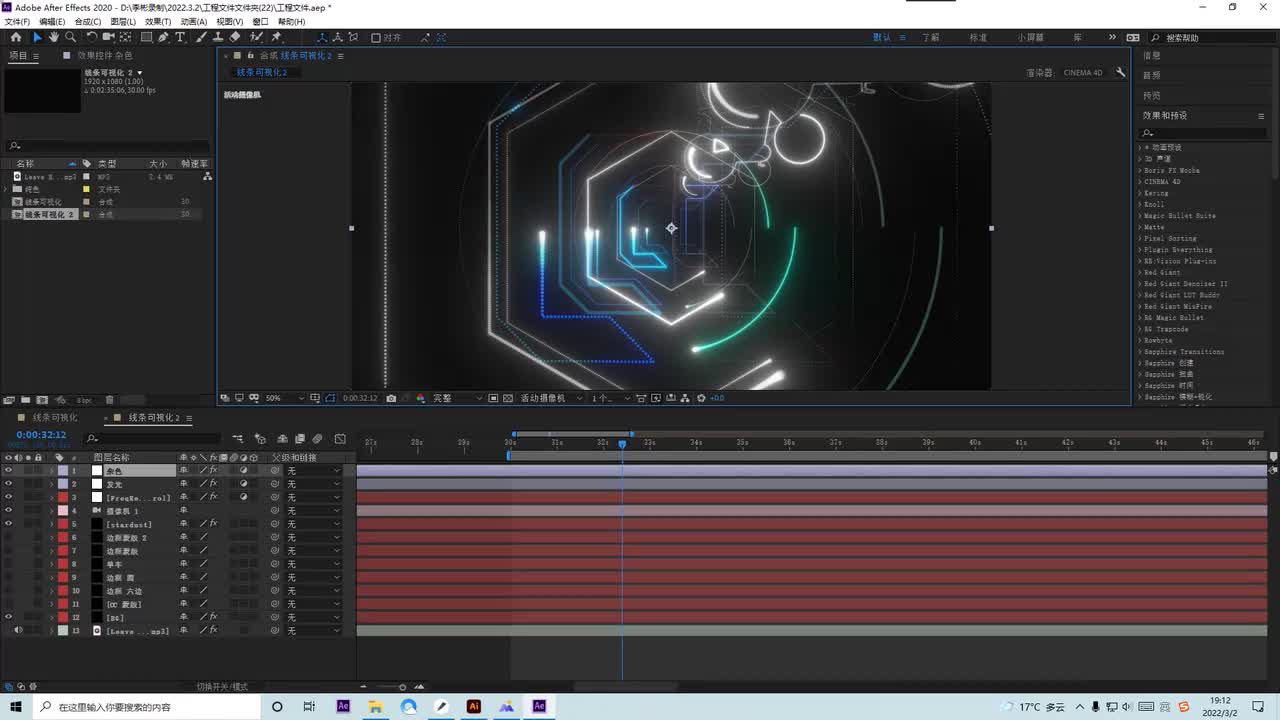This screenshot has height=720, width=1280.
Task: Mute audio of layer 13 mp3
Action: (x=18, y=631)
